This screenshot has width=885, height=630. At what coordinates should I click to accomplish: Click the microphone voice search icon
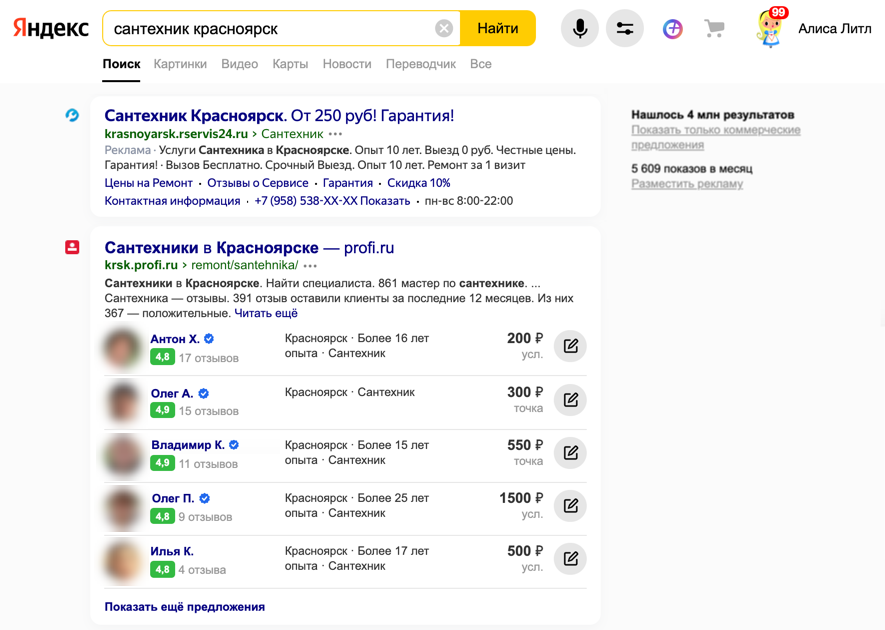point(579,29)
